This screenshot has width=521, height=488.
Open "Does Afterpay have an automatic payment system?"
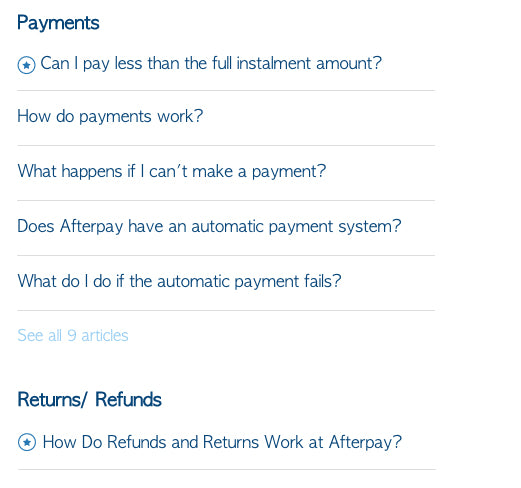pyautogui.click(x=209, y=227)
